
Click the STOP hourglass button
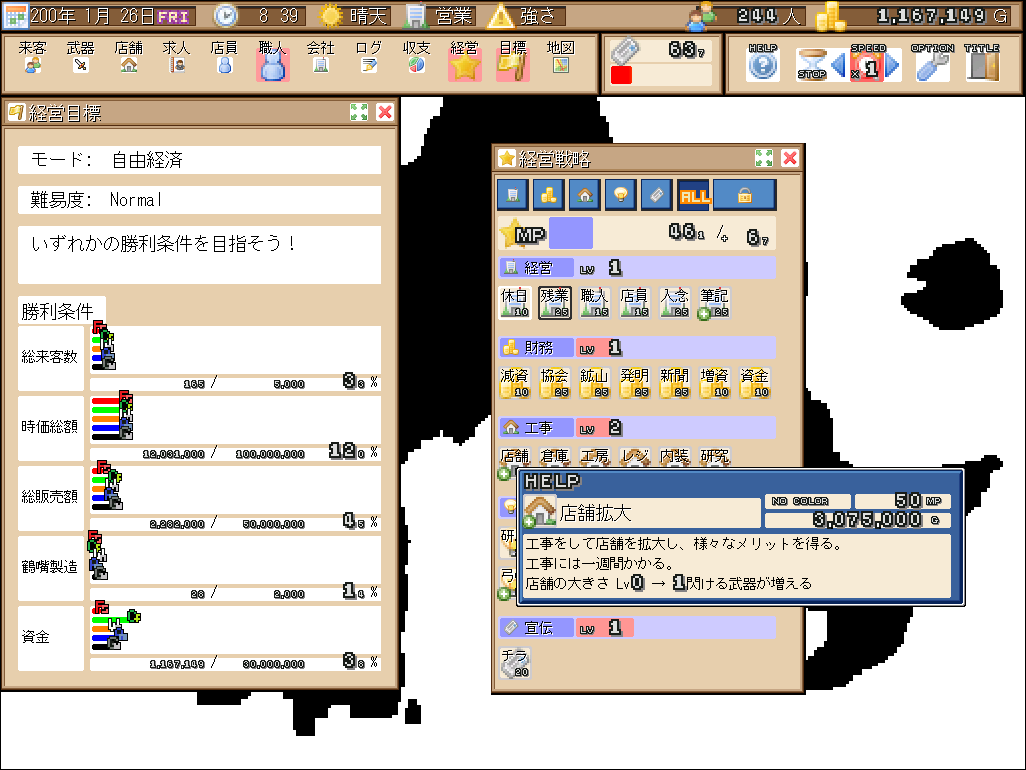(x=812, y=65)
